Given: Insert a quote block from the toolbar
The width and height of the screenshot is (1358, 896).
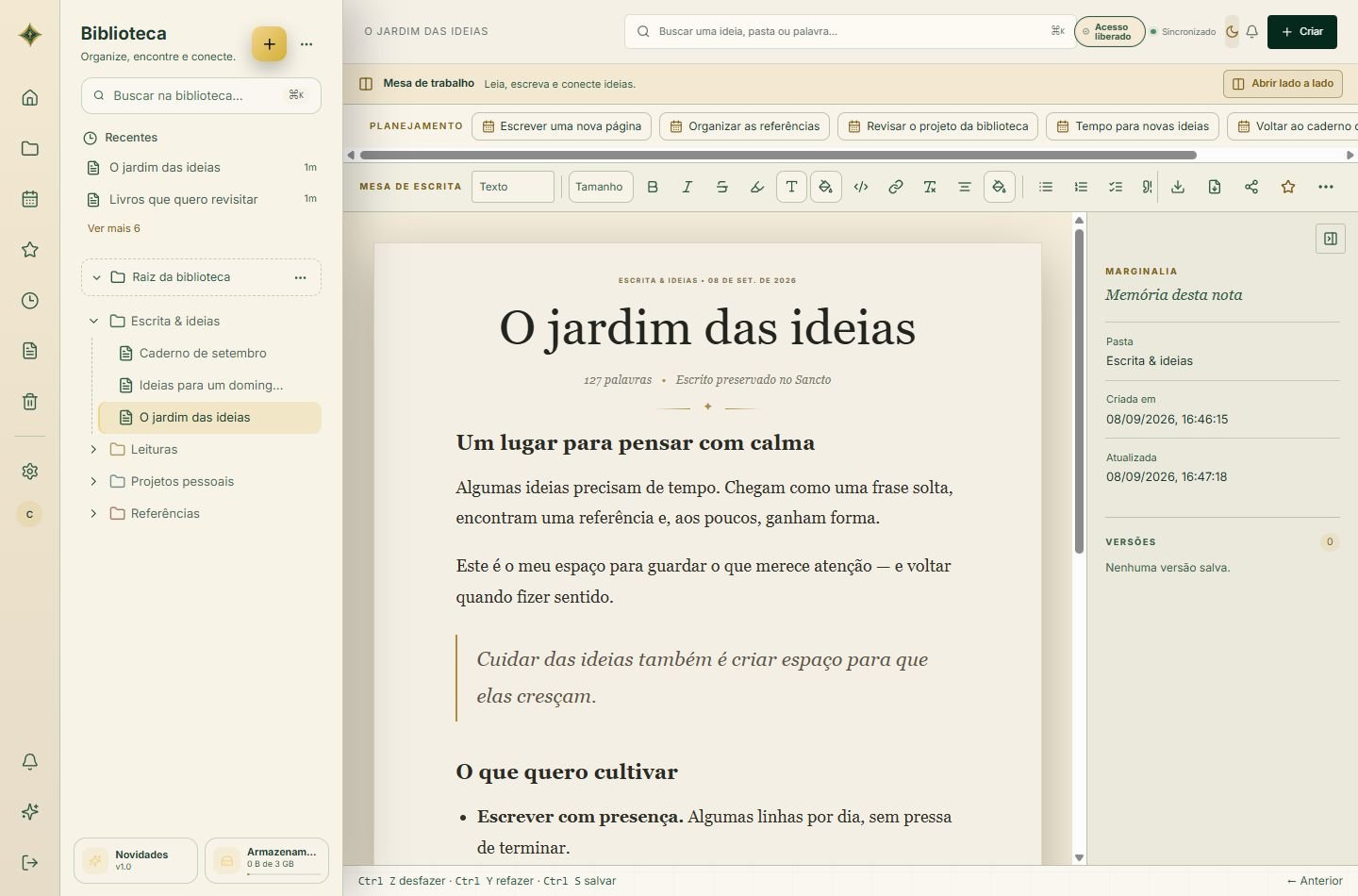Looking at the screenshot, I should click(1146, 187).
